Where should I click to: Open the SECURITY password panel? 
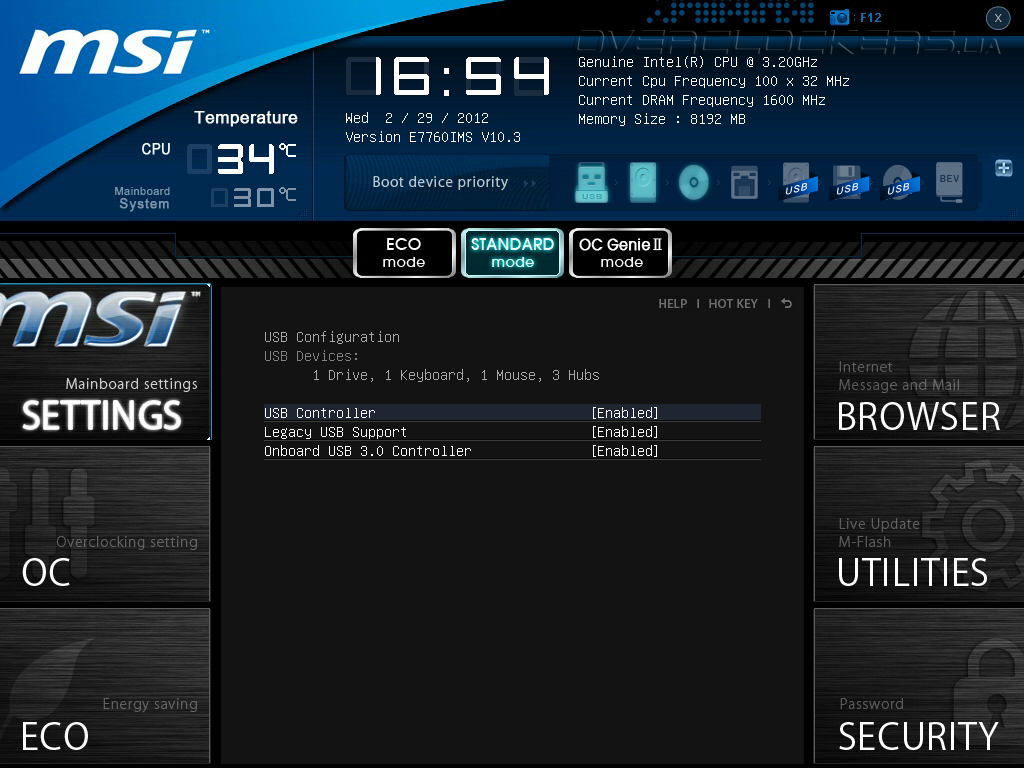(x=919, y=686)
